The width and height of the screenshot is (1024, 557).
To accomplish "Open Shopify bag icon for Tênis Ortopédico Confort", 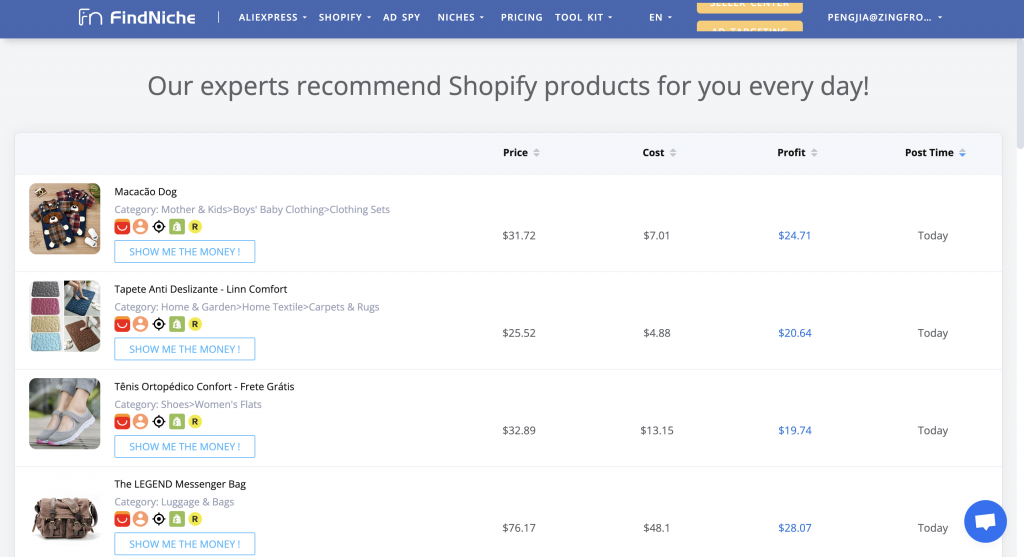I will coord(177,421).
